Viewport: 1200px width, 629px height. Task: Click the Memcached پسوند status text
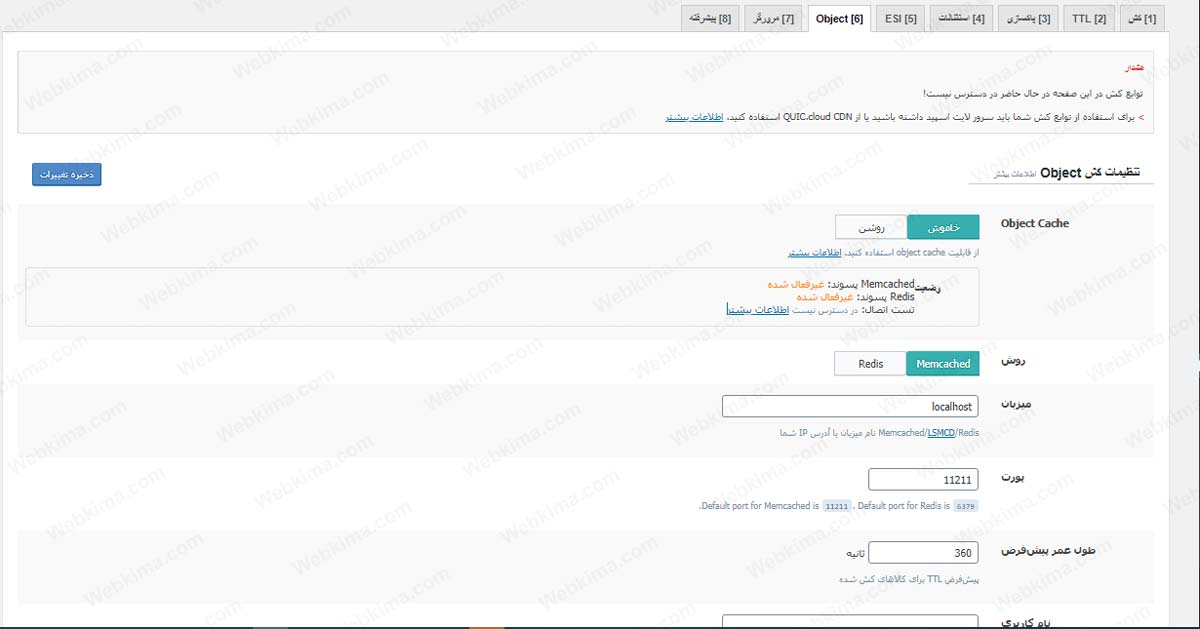tap(840, 284)
